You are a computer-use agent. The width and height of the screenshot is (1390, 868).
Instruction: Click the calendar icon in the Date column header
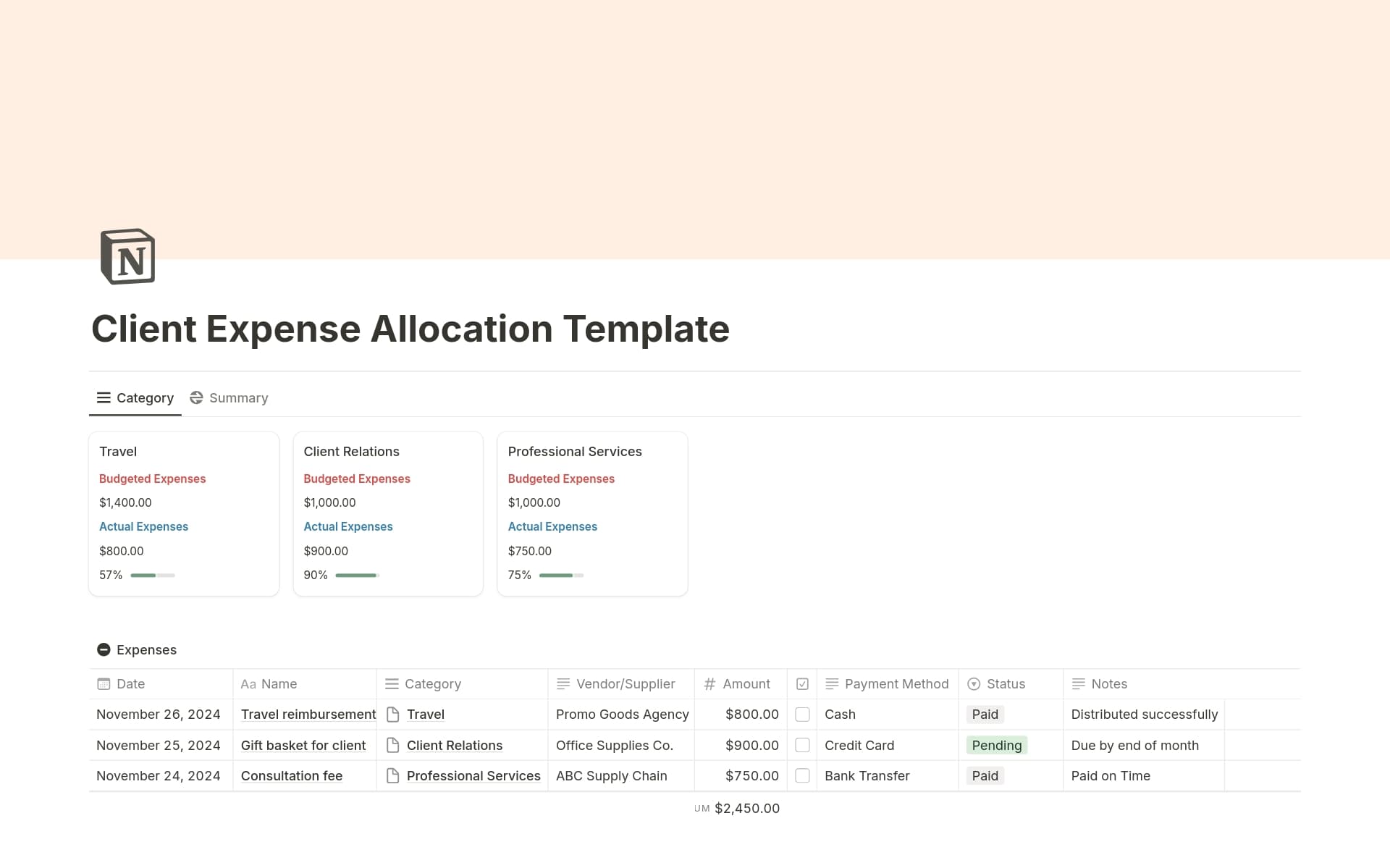104,683
